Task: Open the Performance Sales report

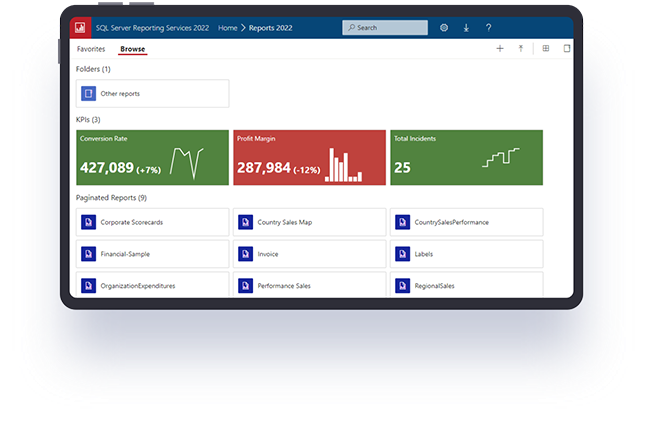Action: 309,285
